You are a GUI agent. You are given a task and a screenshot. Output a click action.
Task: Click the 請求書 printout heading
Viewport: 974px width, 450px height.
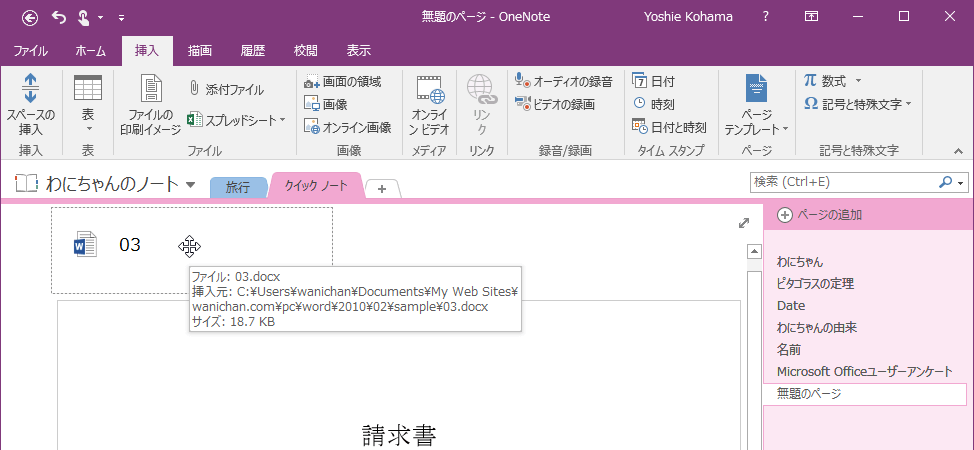pos(398,436)
